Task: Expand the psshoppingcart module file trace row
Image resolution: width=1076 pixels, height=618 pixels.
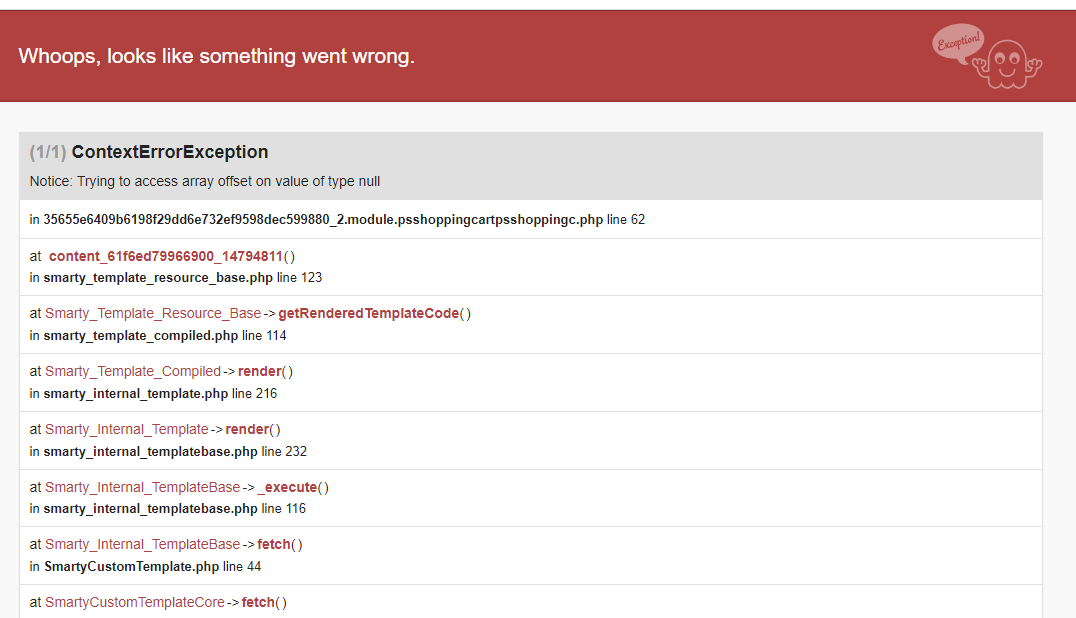Action: [530, 219]
